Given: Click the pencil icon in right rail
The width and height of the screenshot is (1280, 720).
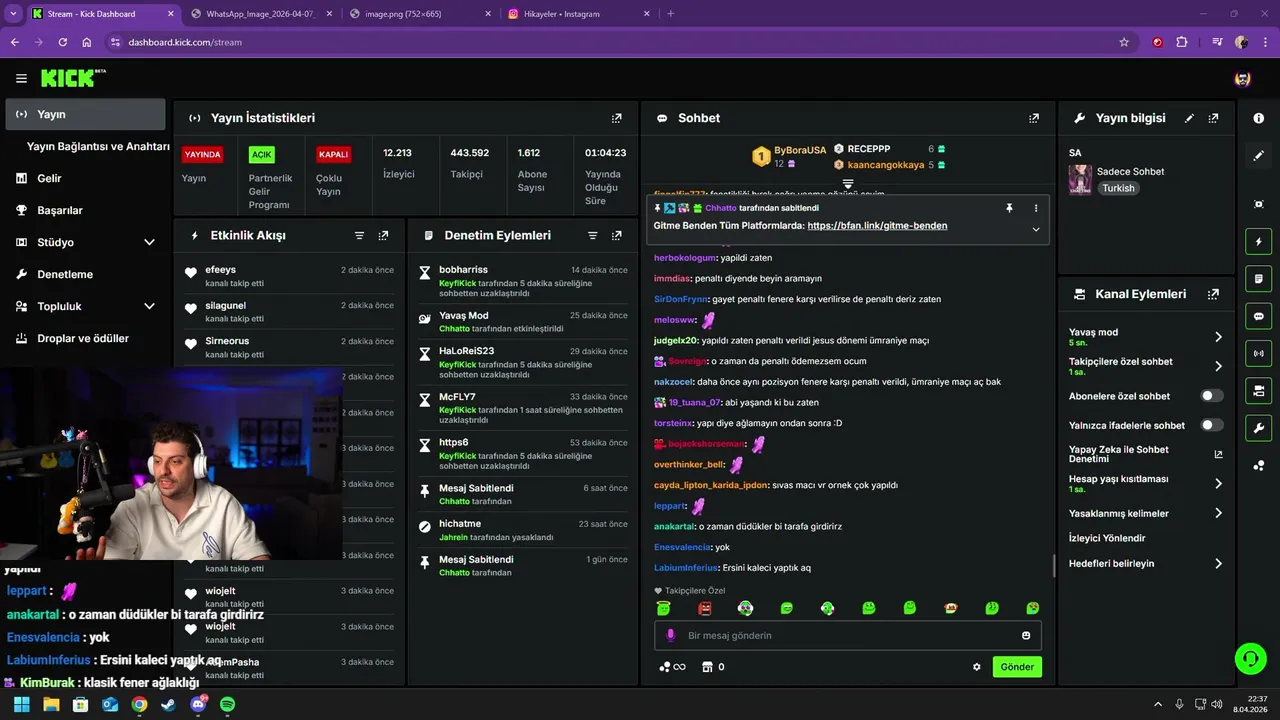Looking at the screenshot, I should [x=1258, y=155].
